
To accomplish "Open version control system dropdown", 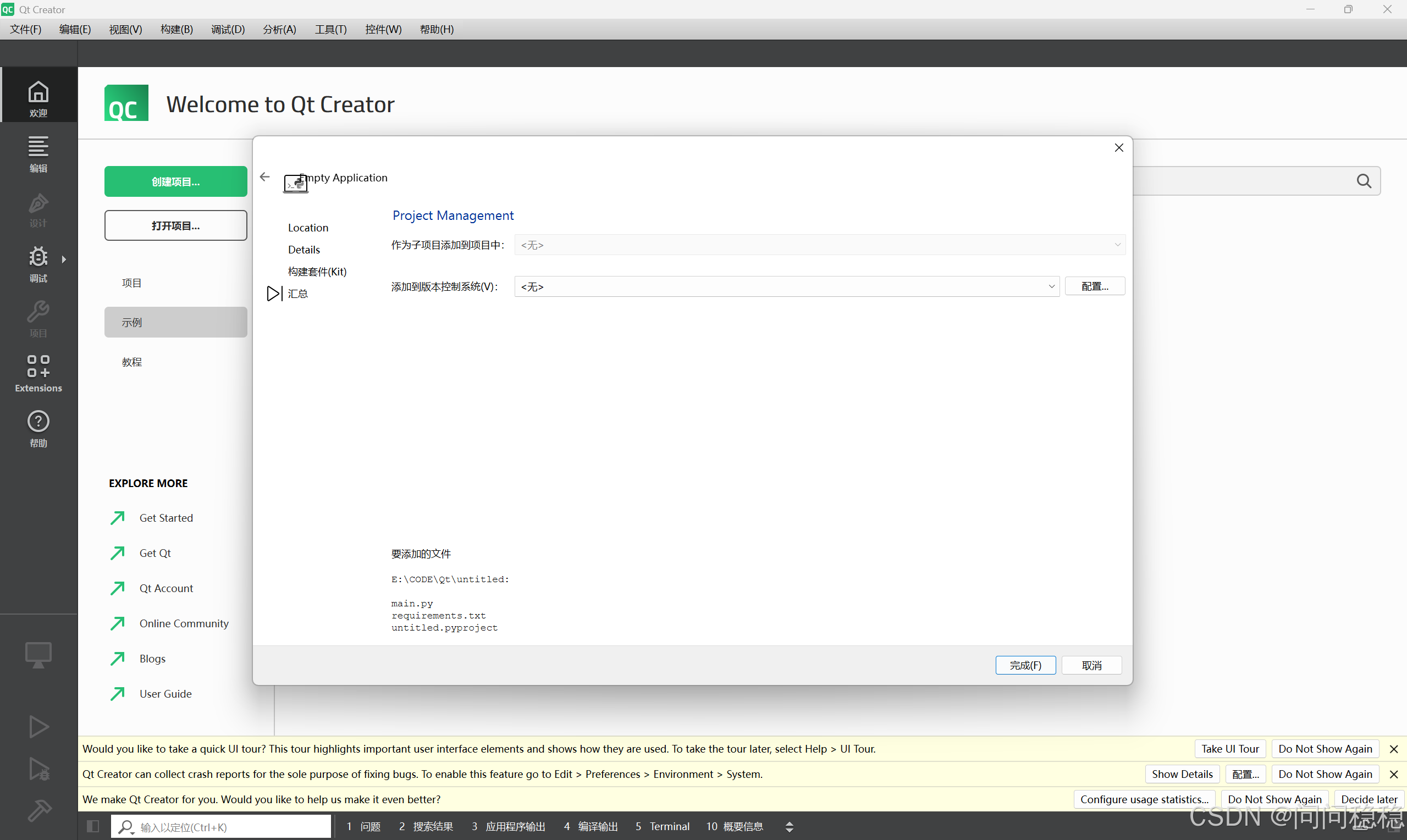I will coord(786,286).
